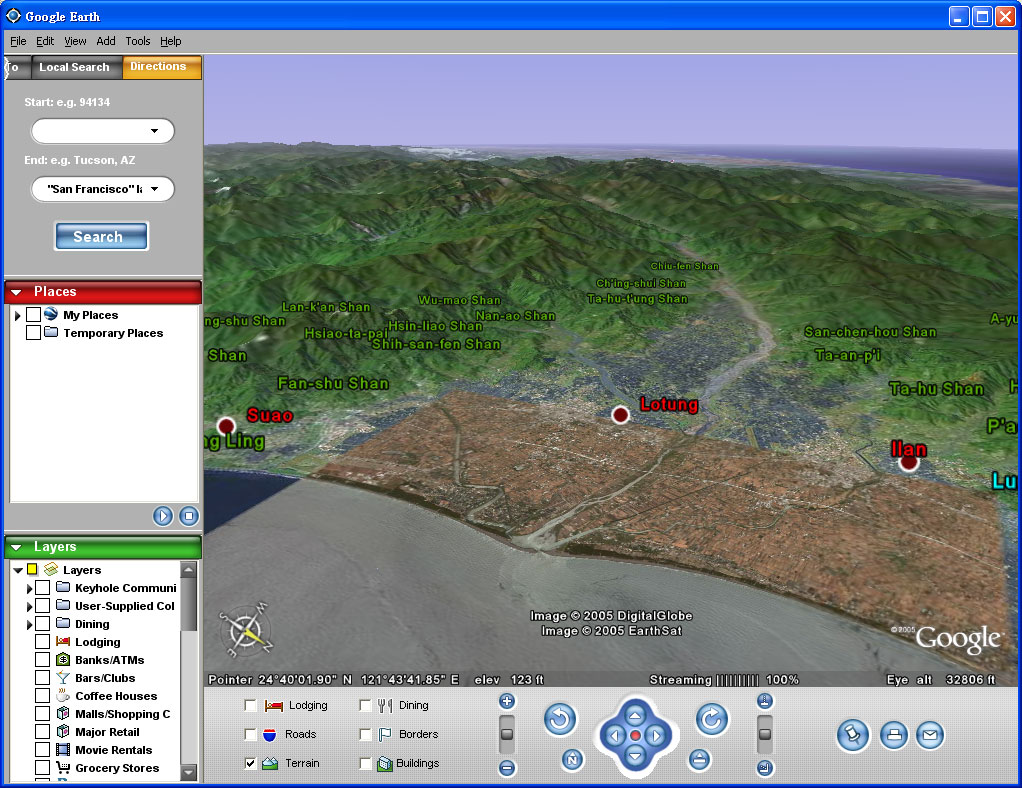
Task: Add a placemark with the pushpin button
Action: [853, 735]
